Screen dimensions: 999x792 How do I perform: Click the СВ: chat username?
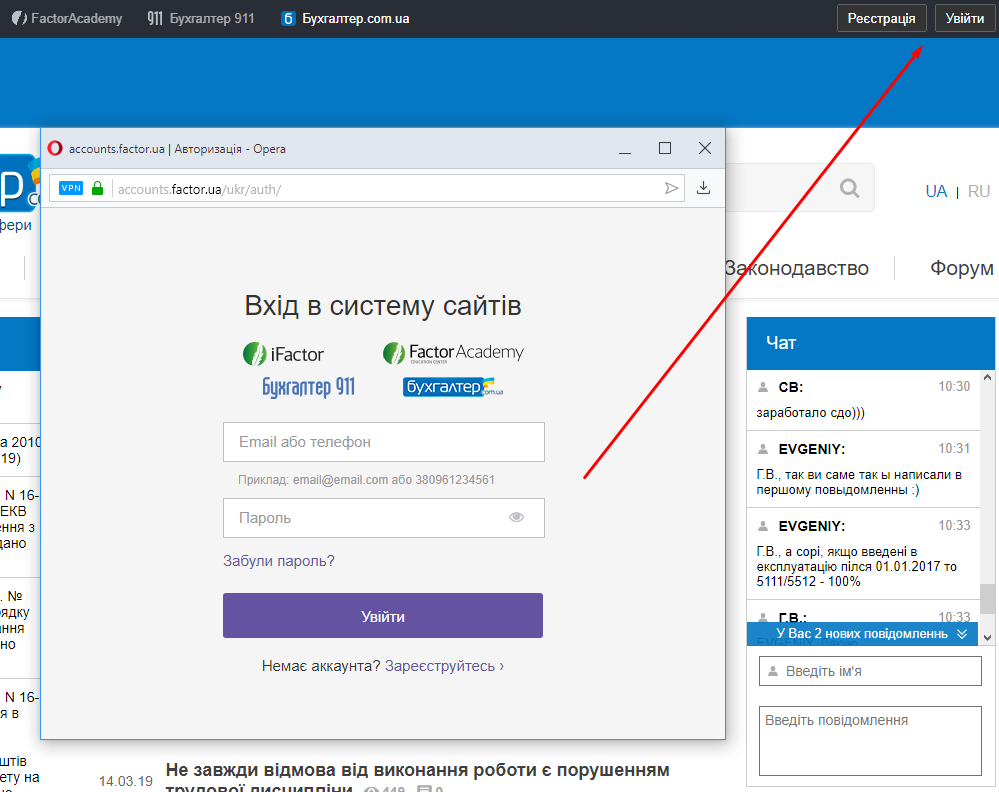(791, 387)
